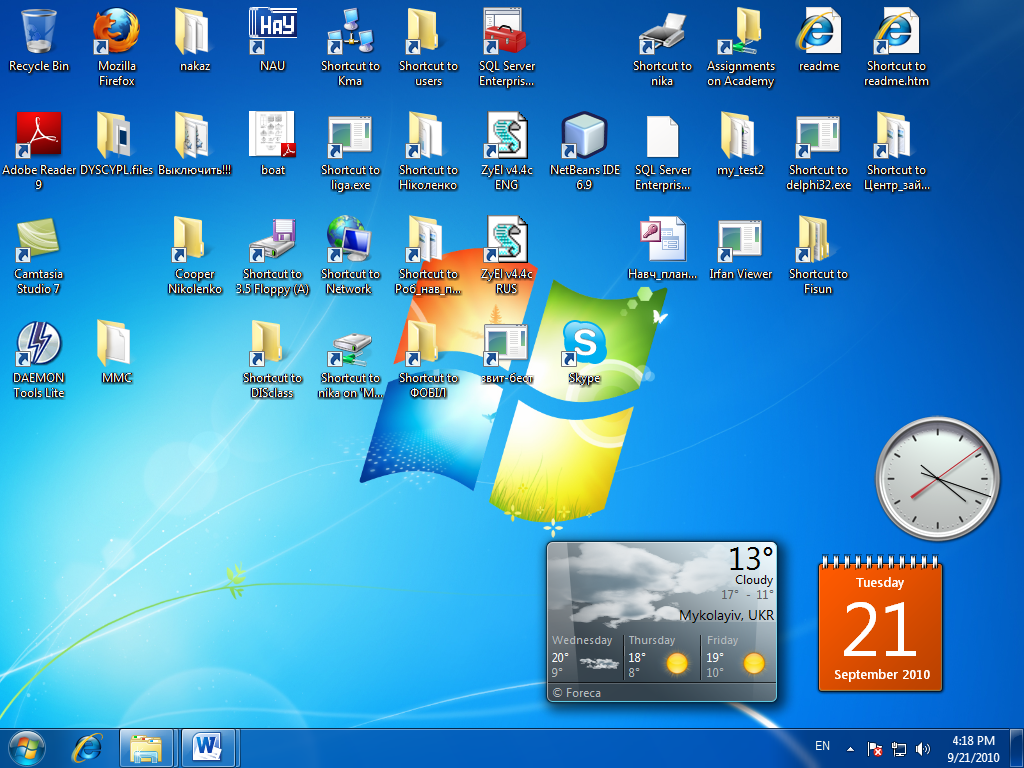This screenshot has height=768, width=1024.
Task: Open the EN language indicator
Action: 822,746
